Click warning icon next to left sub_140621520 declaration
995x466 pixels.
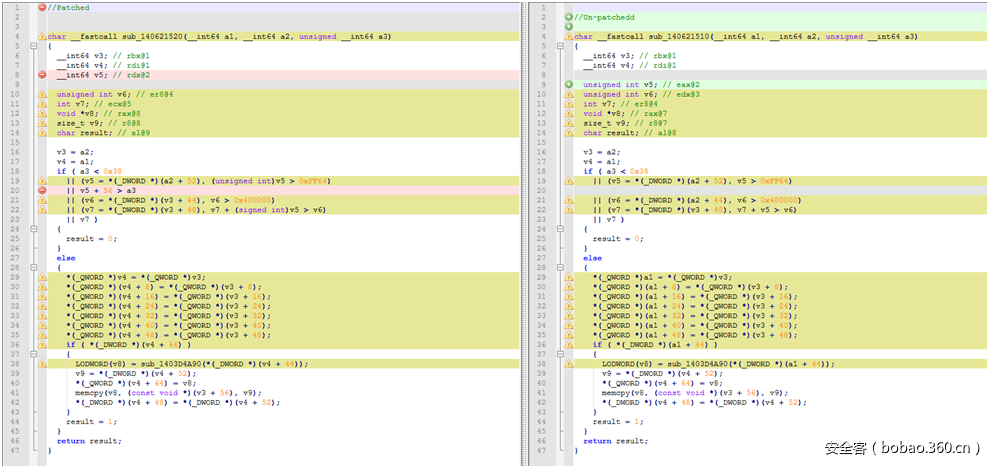[x=42, y=37]
